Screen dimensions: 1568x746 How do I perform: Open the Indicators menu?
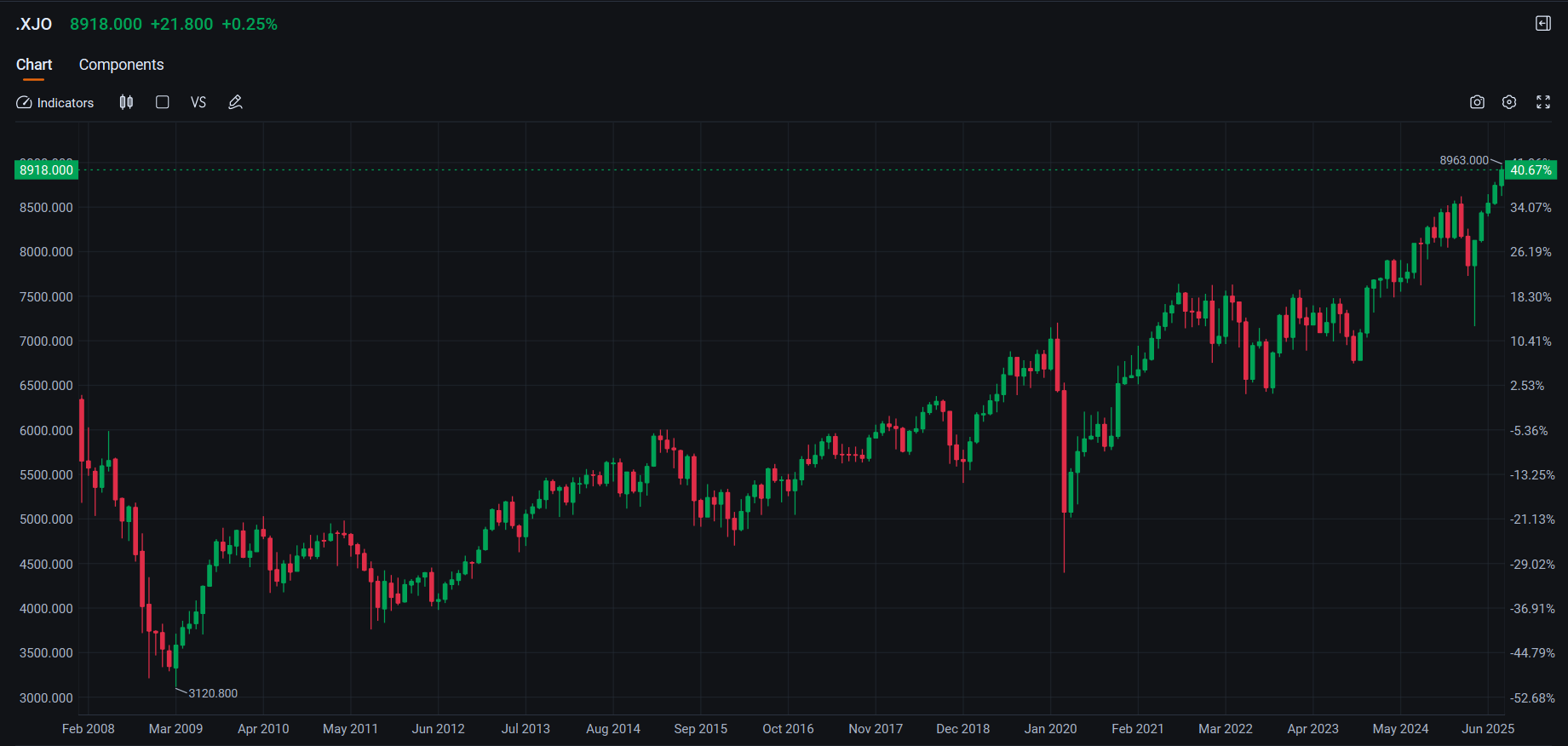[x=55, y=102]
